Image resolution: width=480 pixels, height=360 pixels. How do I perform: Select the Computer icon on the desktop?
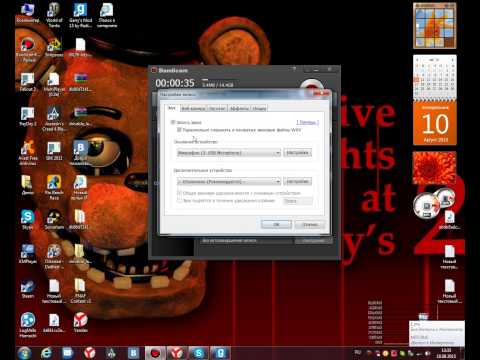[28, 13]
